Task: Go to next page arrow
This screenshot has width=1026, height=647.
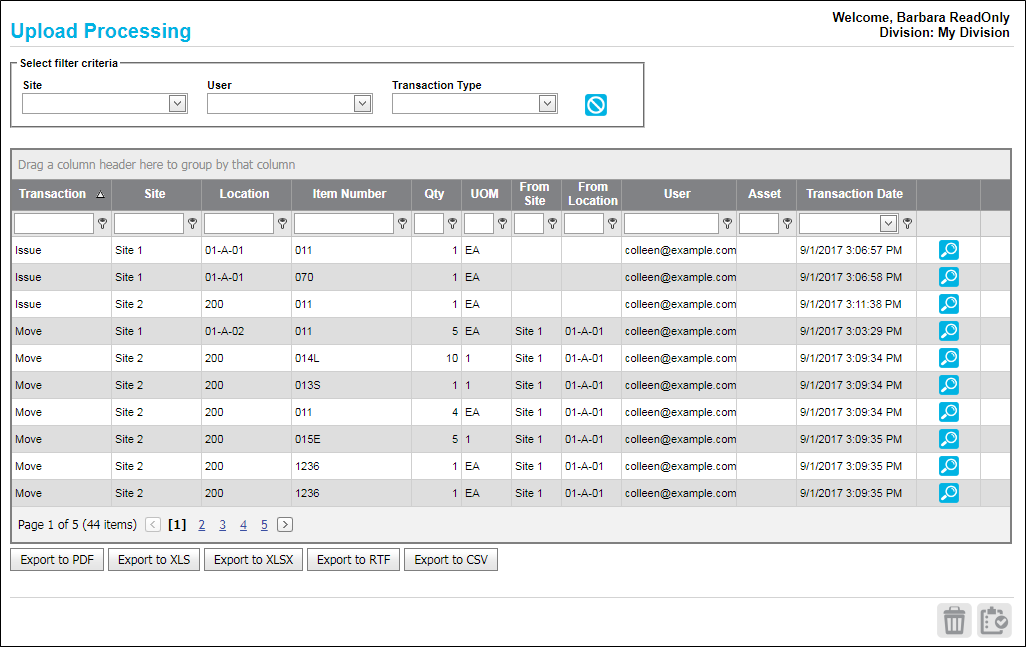Action: pos(285,525)
